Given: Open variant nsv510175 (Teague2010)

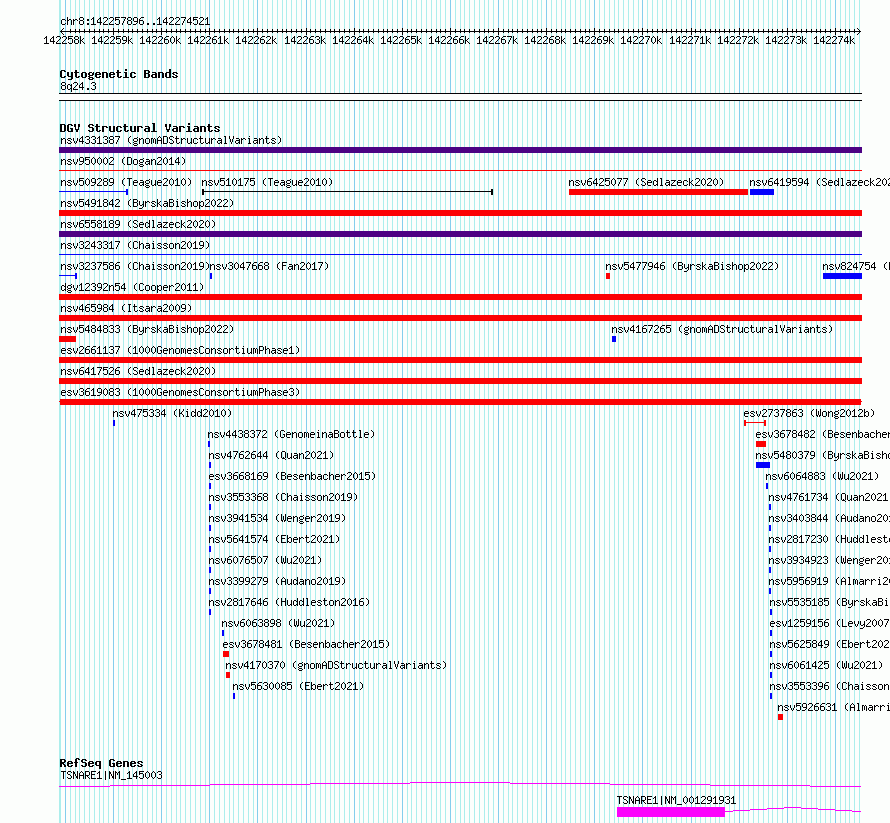Looking at the screenshot, I should 267,182.
